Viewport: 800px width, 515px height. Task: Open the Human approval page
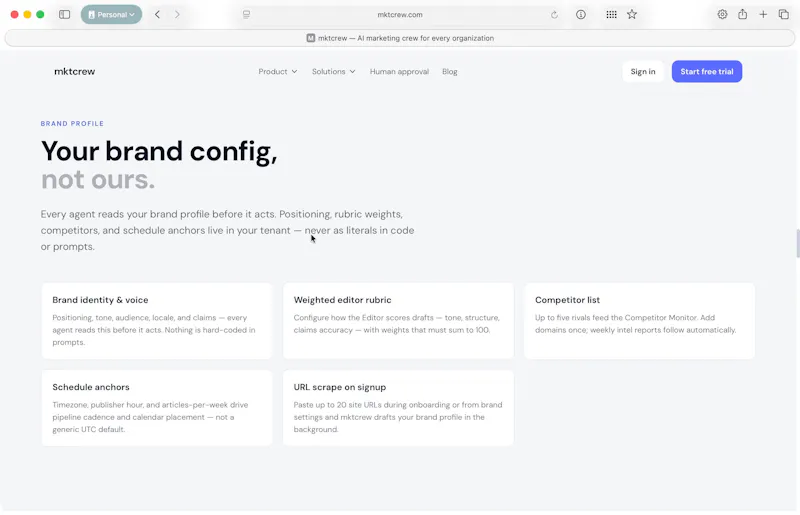point(399,71)
